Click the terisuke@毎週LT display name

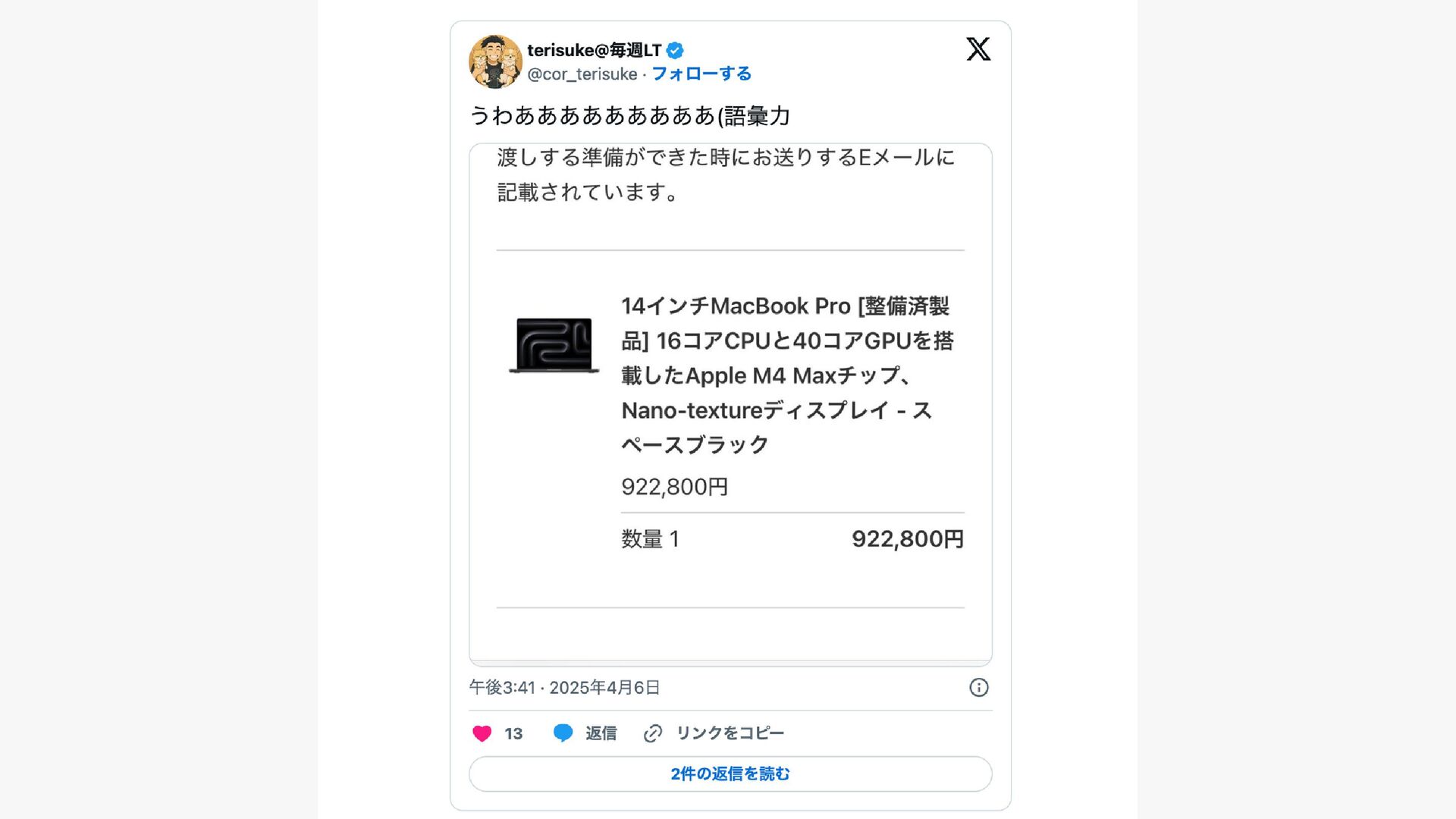pos(595,50)
